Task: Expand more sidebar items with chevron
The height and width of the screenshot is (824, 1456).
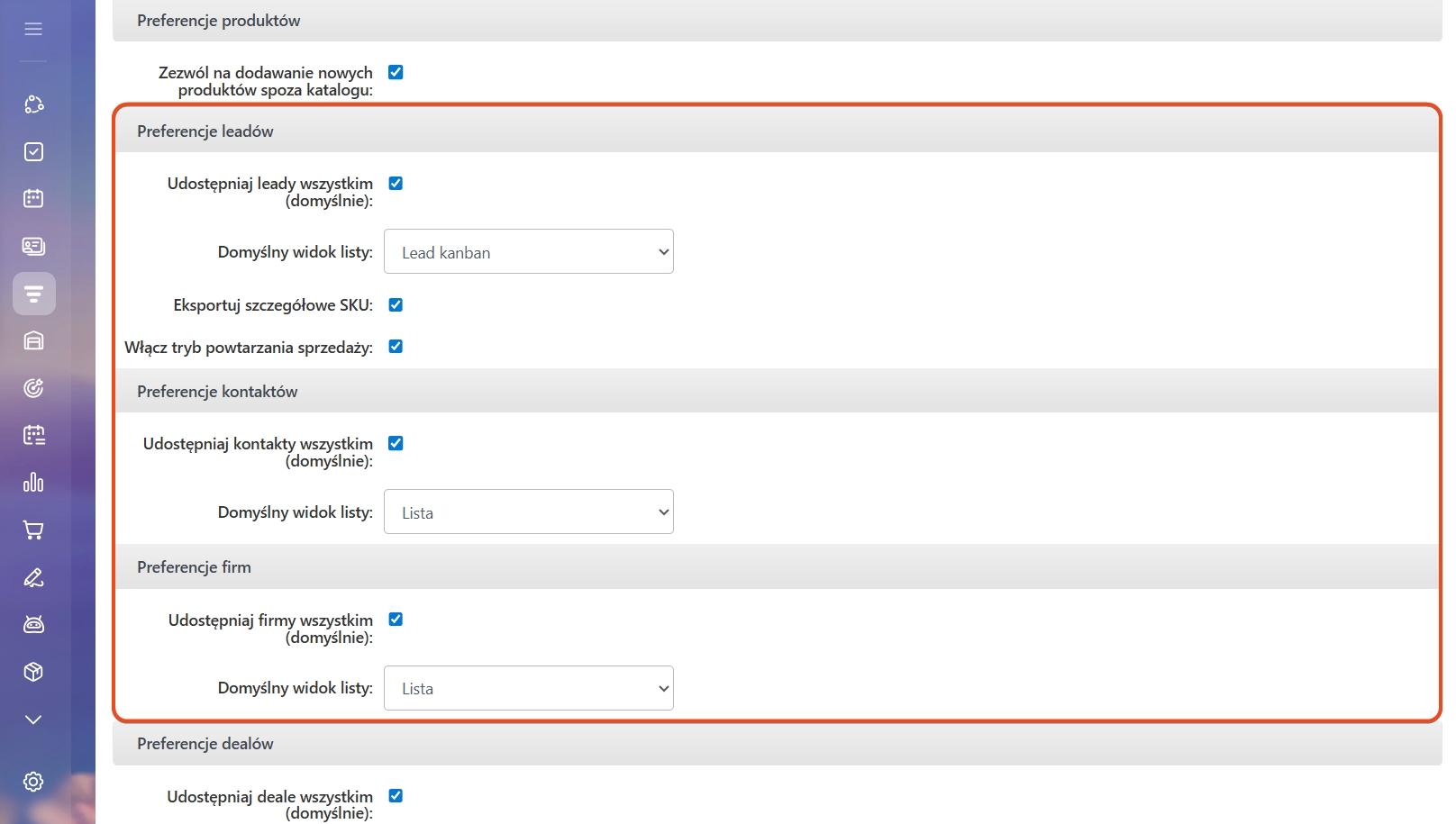Action: coord(33,720)
